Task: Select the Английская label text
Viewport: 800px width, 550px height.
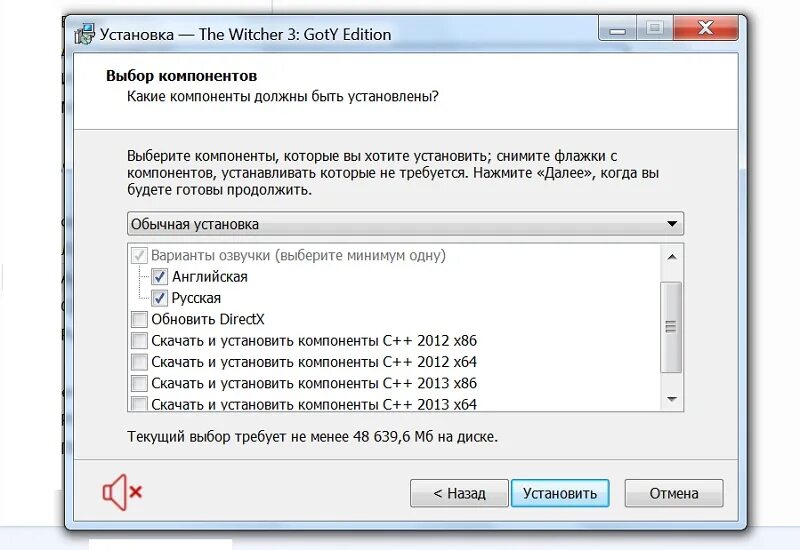Action: click(210, 277)
